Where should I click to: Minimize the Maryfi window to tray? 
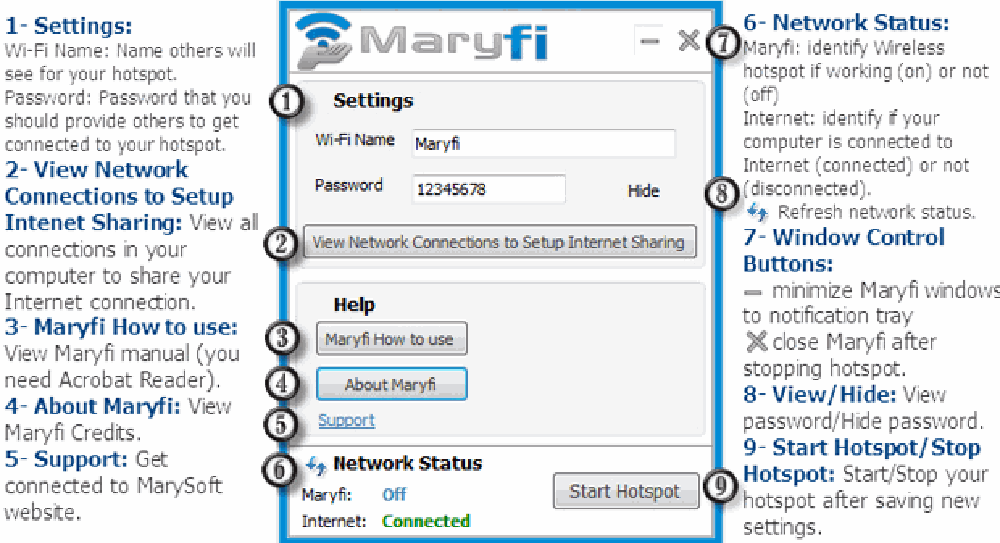pyautogui.click(x=650, y=41)
